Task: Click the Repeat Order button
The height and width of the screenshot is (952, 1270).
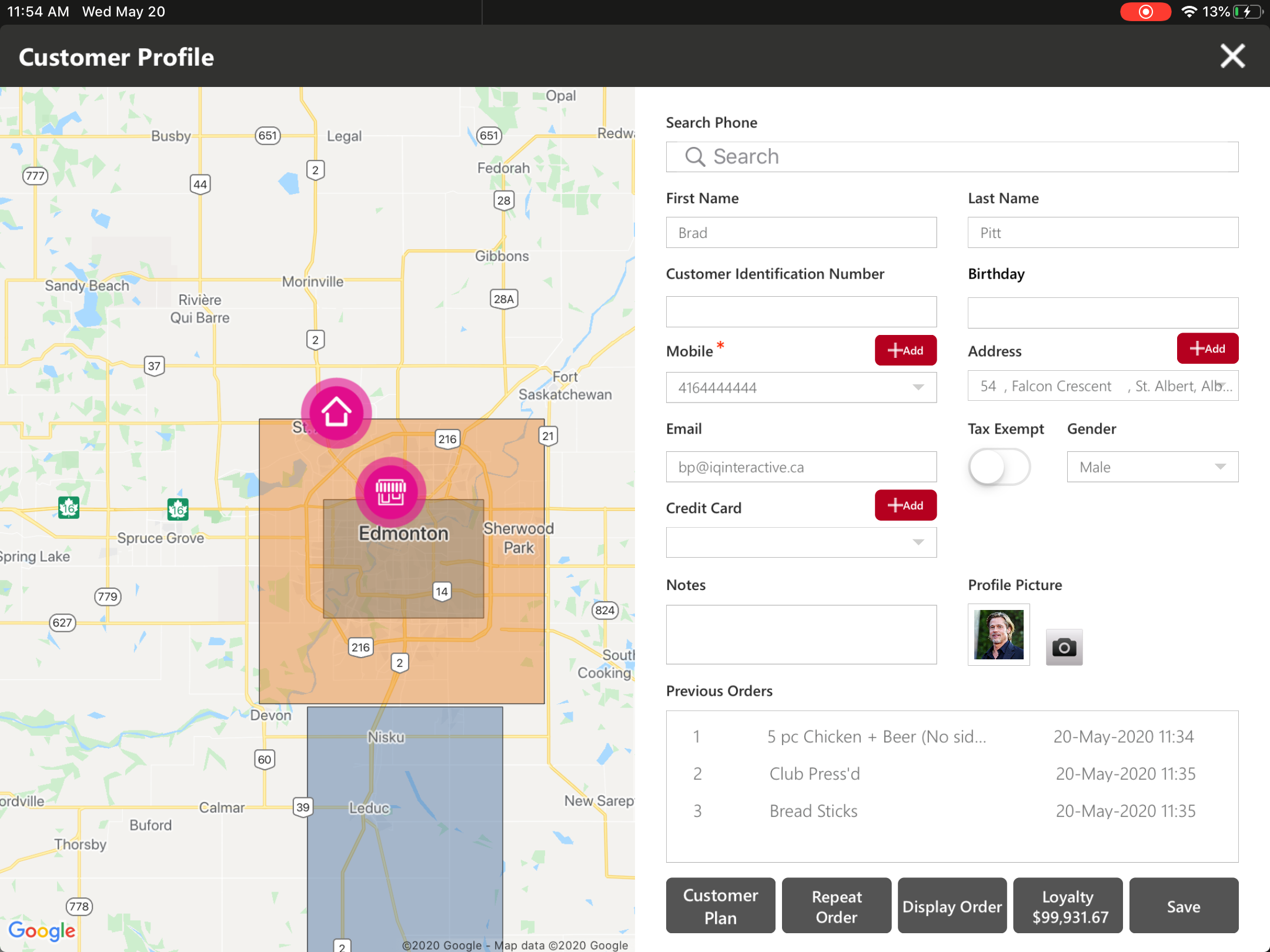Action: coord(837,906)
